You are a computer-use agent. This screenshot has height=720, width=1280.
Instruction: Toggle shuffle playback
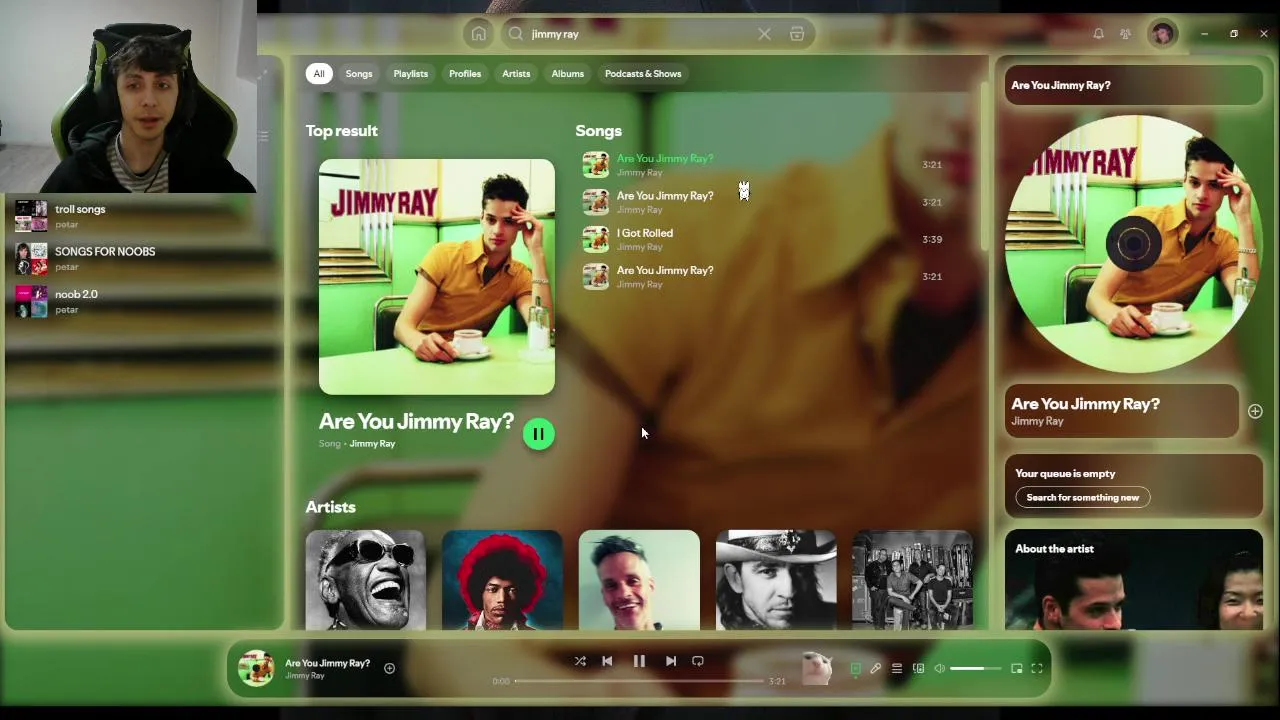(x=580, y=661)
